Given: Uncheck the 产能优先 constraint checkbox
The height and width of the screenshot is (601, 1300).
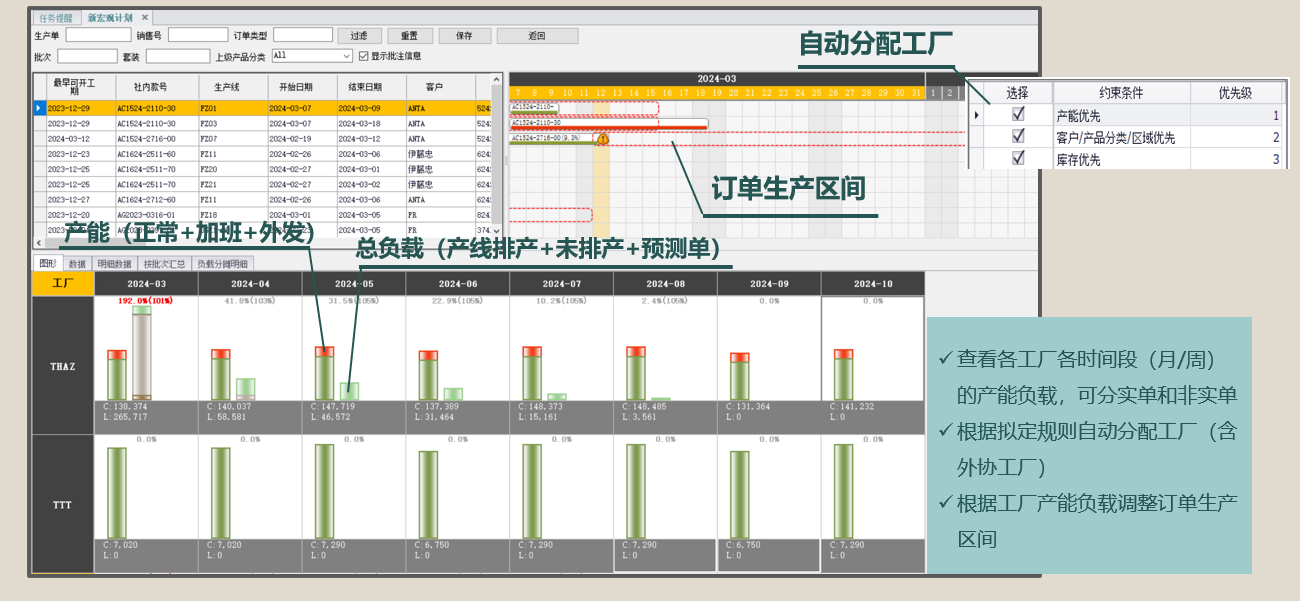Looking at the screenshot, I should click(x=1018, y=115).
